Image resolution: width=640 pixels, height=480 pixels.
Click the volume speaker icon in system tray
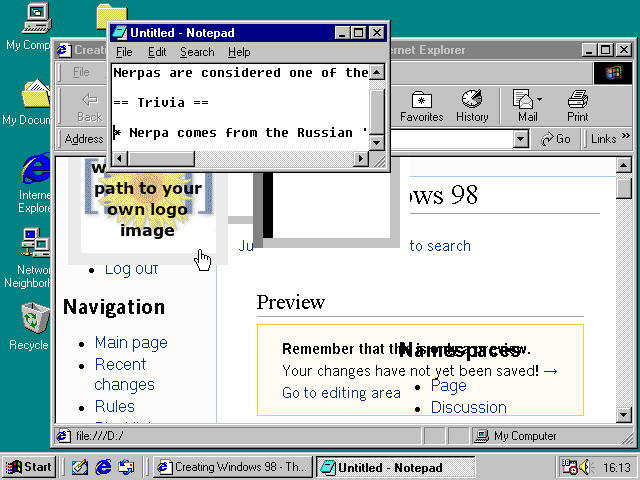pyautogui.click(x=584, y=467)
